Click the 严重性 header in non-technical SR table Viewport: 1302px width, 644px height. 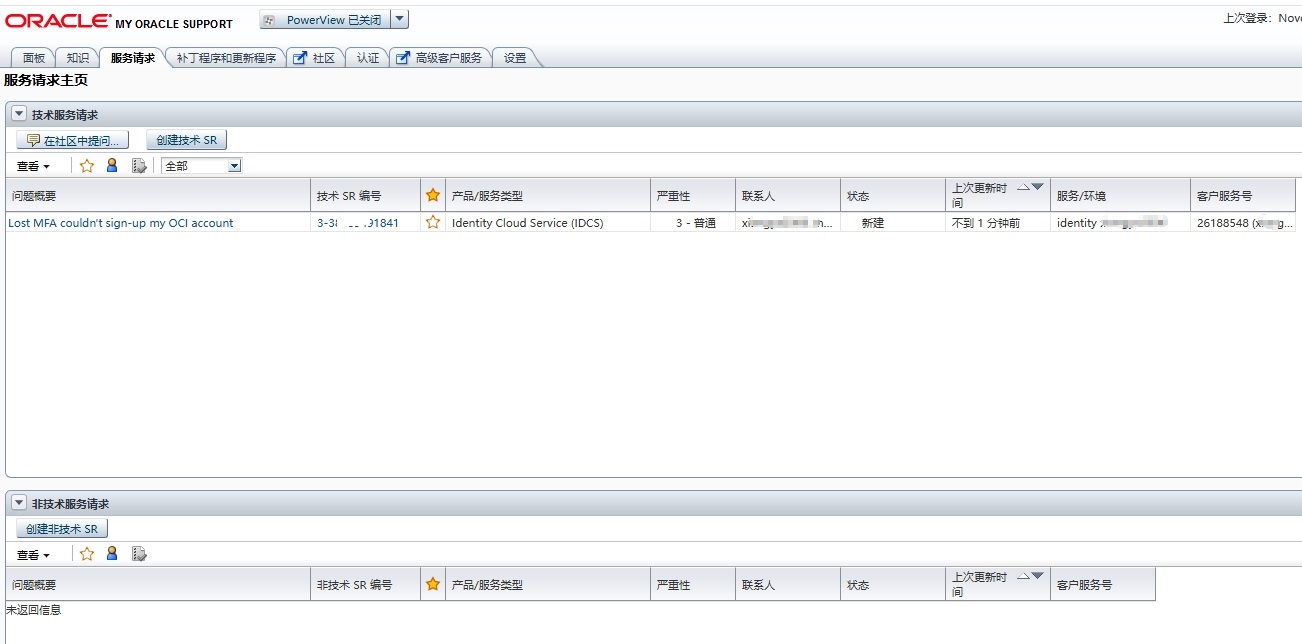point(695,584)
